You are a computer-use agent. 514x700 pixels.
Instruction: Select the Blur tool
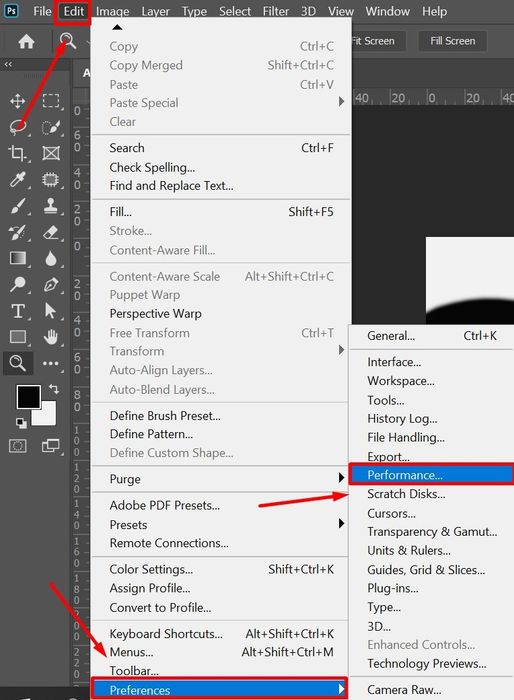click(50, 258)
